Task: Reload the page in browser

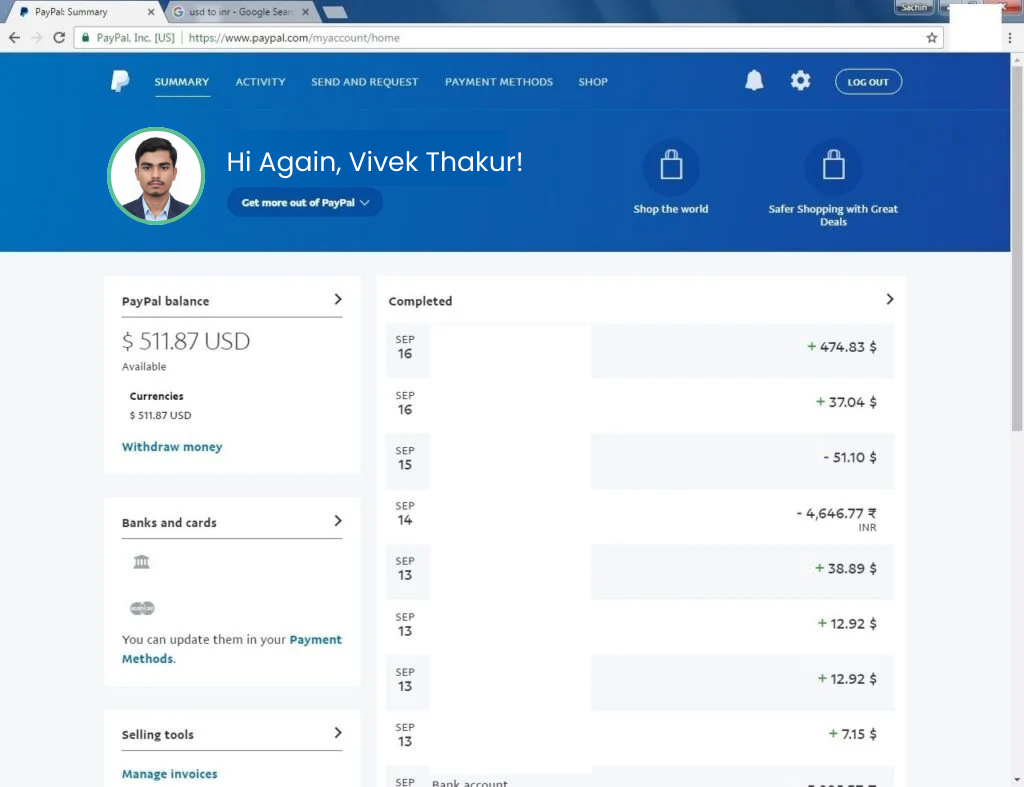Action: (59, 38)
